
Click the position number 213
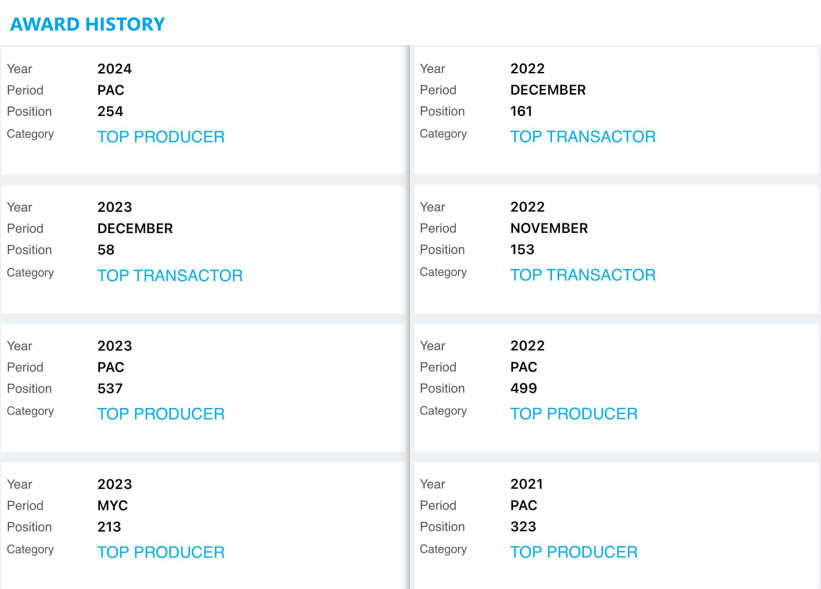click(109, 527)
